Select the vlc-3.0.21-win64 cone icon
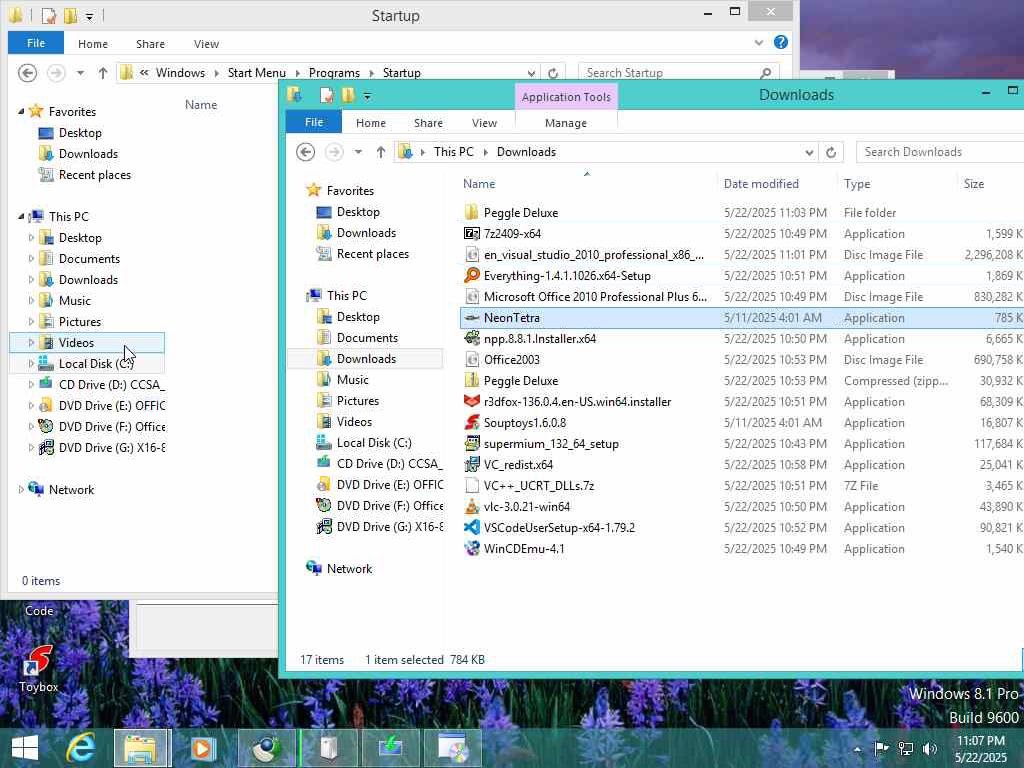The height and width of the screenshot is (768, 1024). point(472,506)
